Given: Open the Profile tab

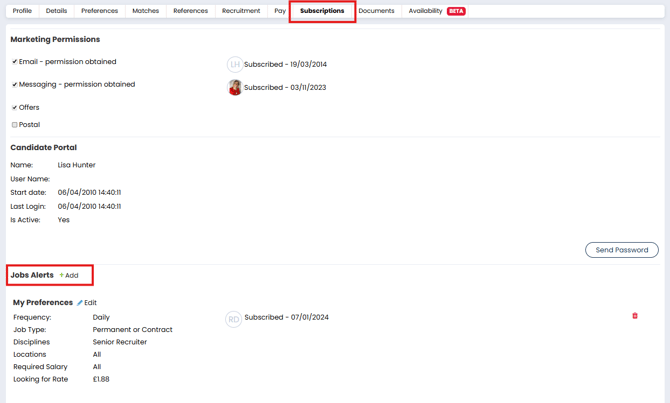Looking at the screenshot, I should pos(22,11).
